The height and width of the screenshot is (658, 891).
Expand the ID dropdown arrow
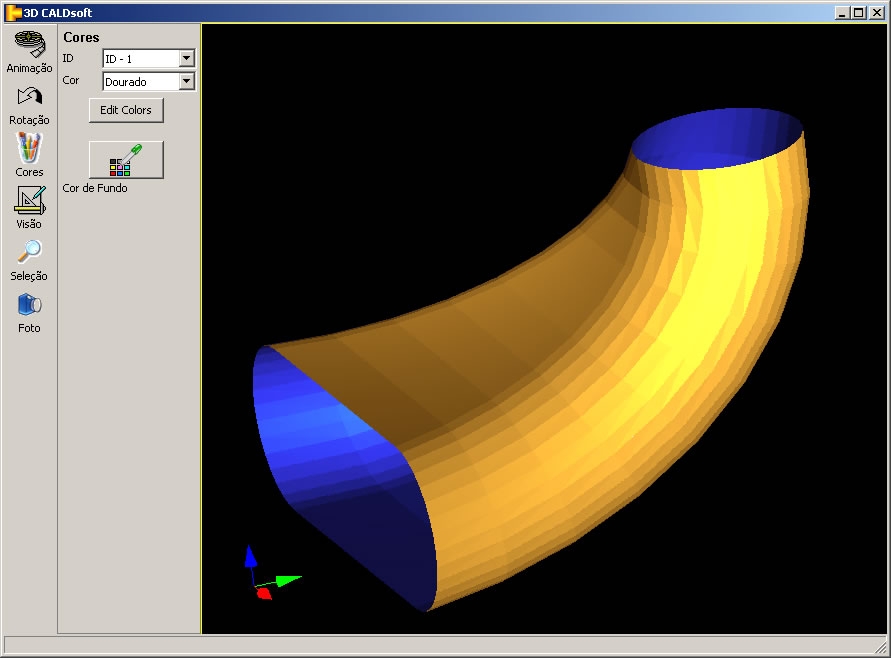[x=186, y=59]
